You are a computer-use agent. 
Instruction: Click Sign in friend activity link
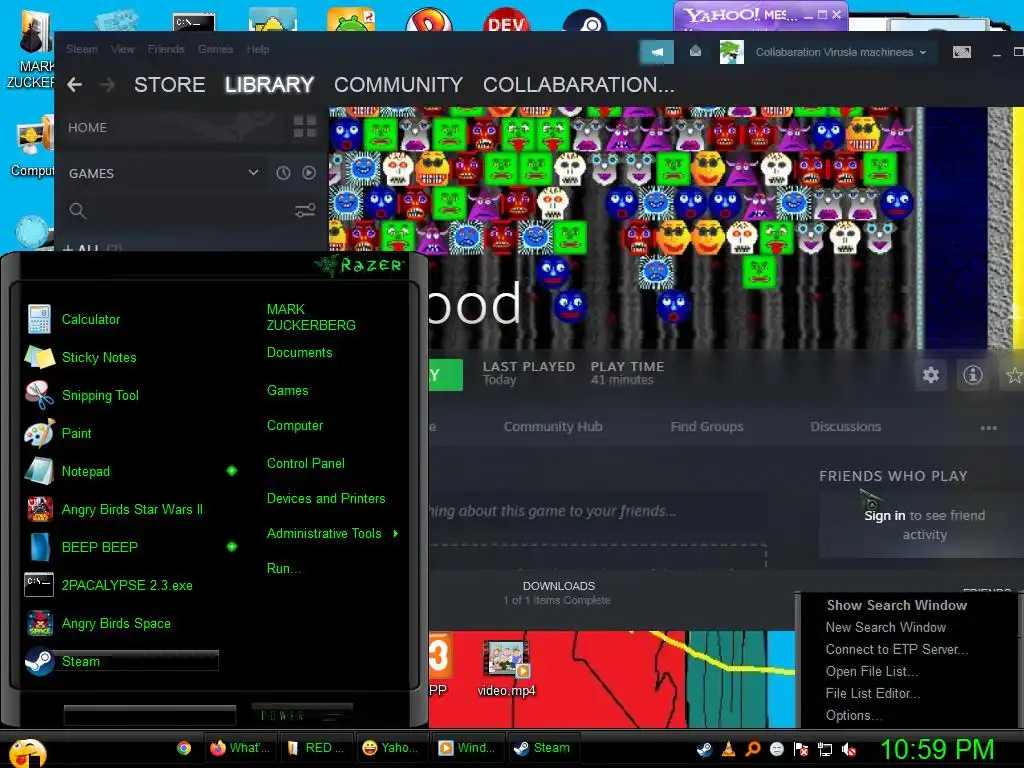click(x=884, y=515)
